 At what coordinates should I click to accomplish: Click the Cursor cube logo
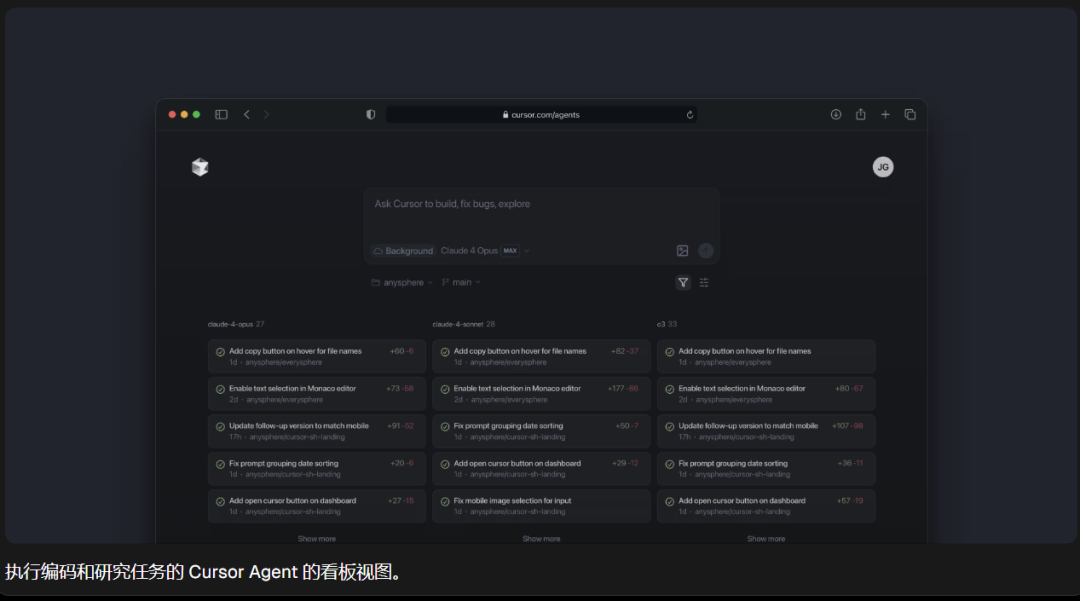coord(200,167)
